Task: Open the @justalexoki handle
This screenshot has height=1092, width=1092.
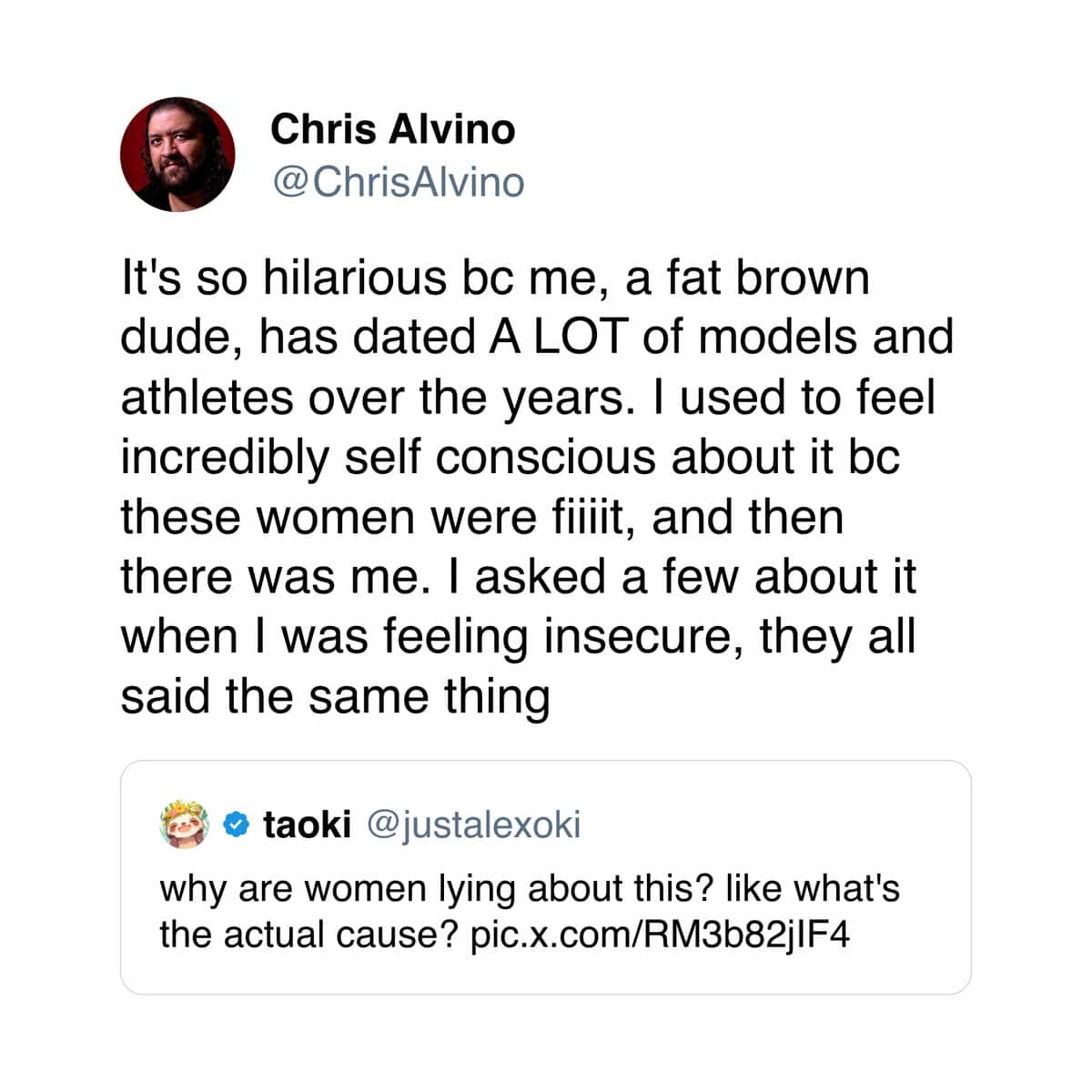Action: [473, 825]
